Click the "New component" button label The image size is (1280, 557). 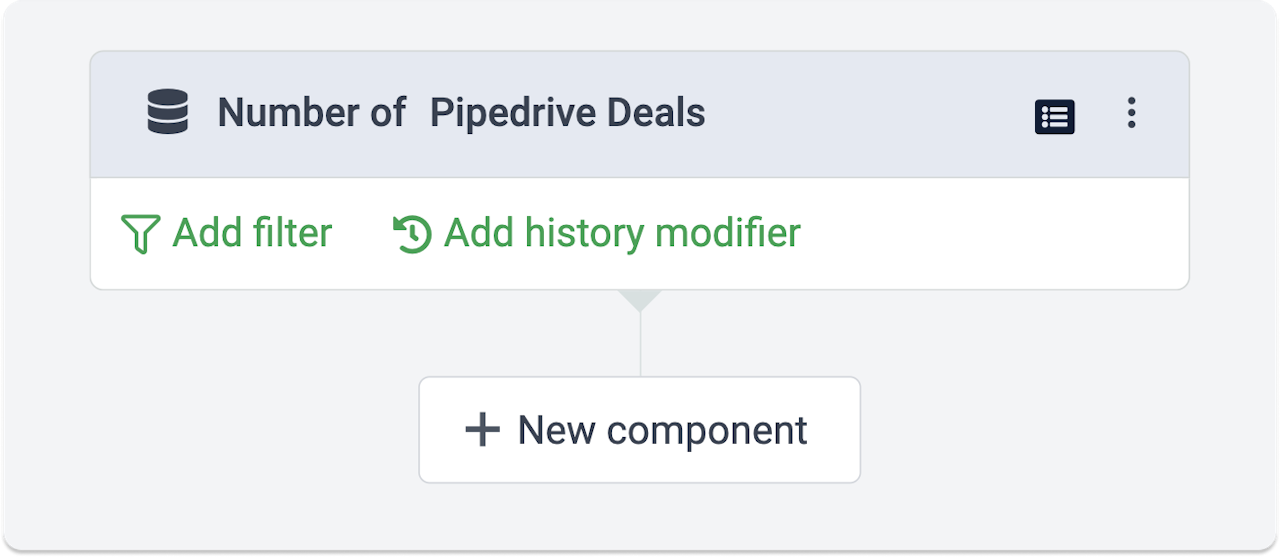(x=662, y=430)
